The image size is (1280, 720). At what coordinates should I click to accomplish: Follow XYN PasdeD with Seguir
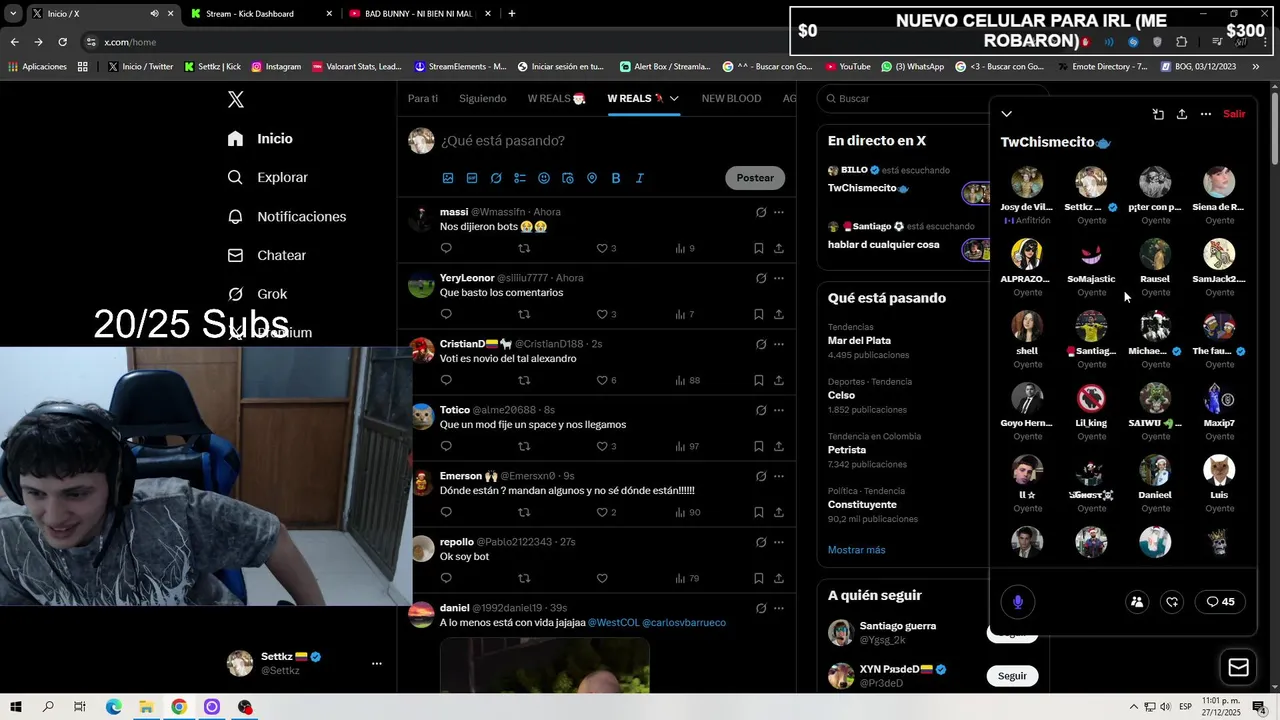1012,676
